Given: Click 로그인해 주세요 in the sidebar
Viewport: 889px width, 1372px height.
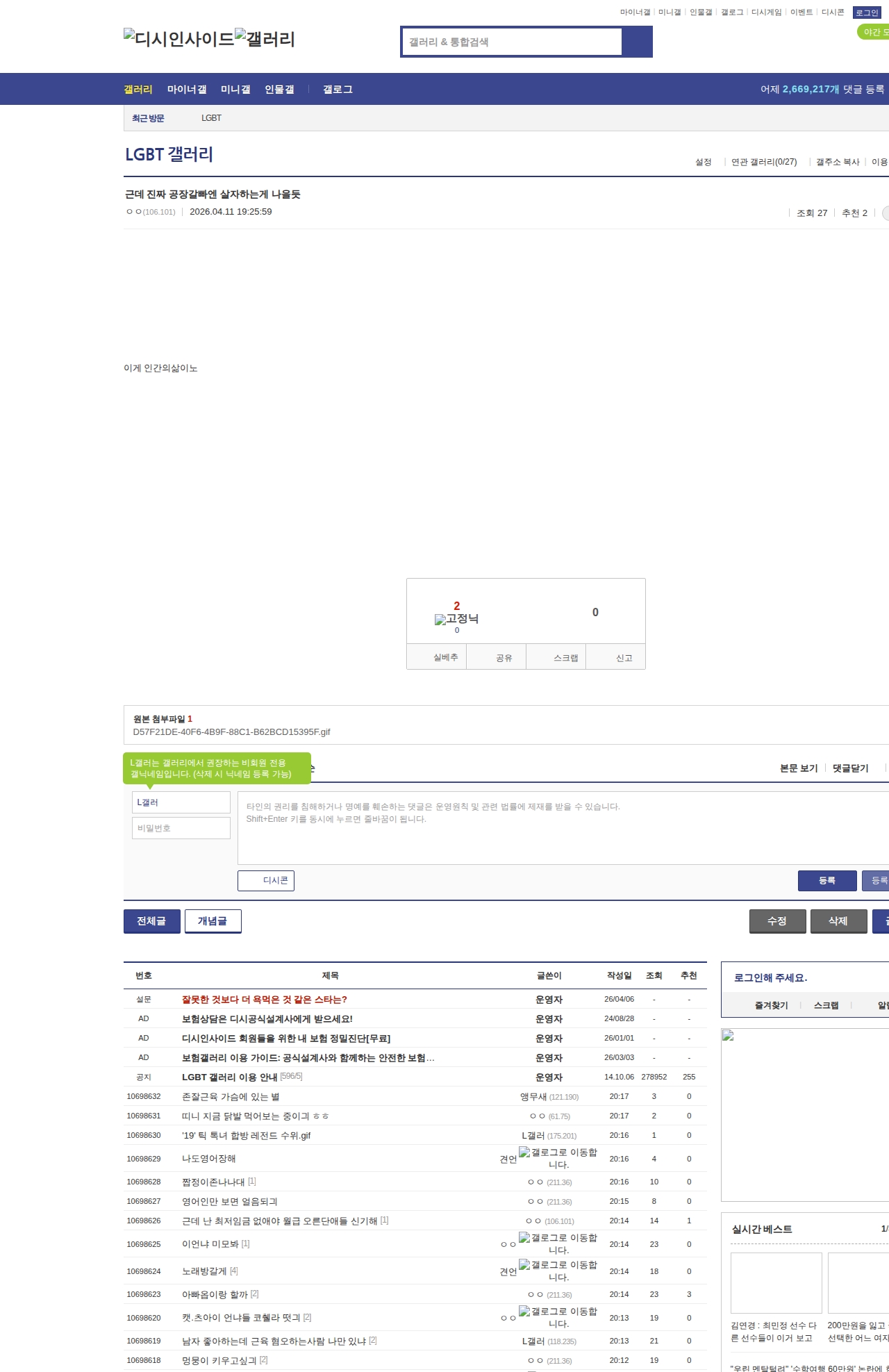Looking at the screenshot, I should tap(771, 978).
